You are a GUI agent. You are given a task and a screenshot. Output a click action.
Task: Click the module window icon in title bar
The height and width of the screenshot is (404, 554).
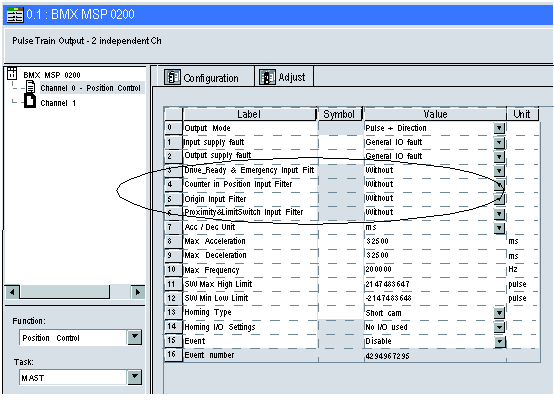15,15
